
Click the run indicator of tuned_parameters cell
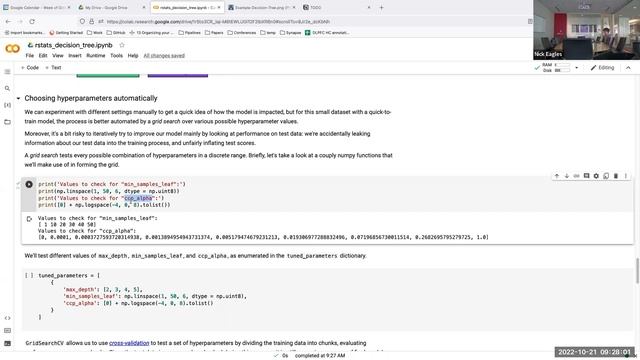point(29,276)
